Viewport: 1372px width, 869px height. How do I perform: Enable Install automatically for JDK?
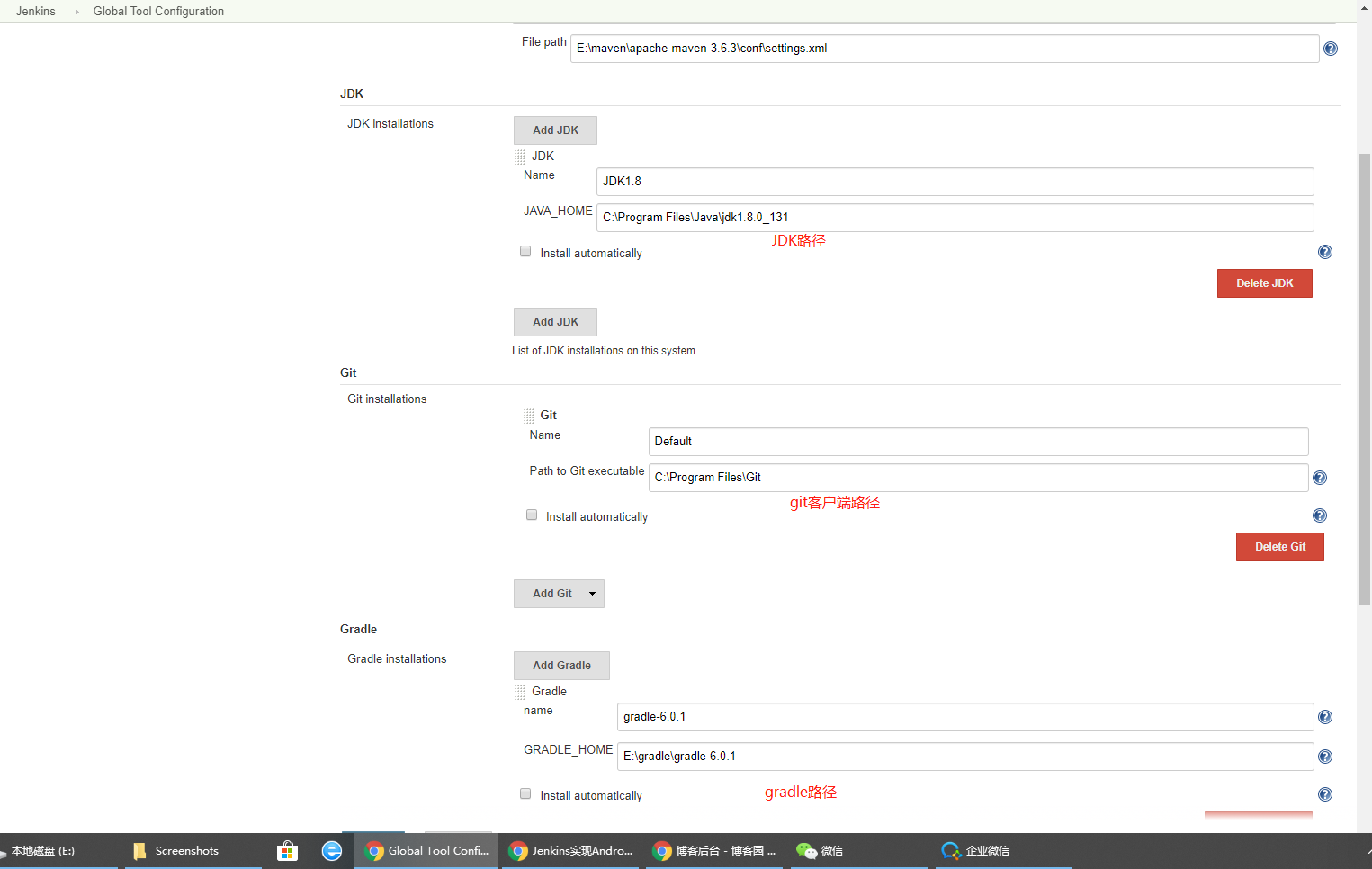525,252
